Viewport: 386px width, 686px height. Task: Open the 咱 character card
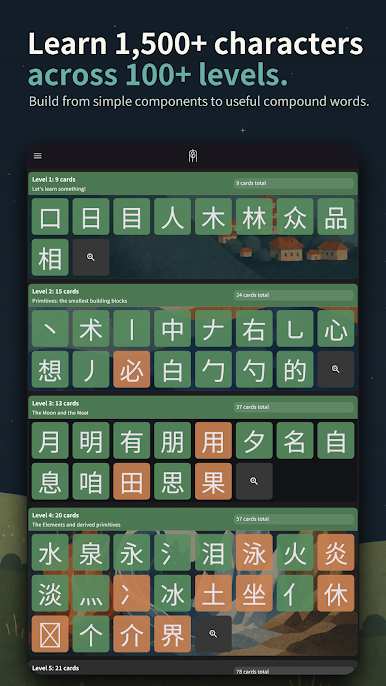coord(91,481)
